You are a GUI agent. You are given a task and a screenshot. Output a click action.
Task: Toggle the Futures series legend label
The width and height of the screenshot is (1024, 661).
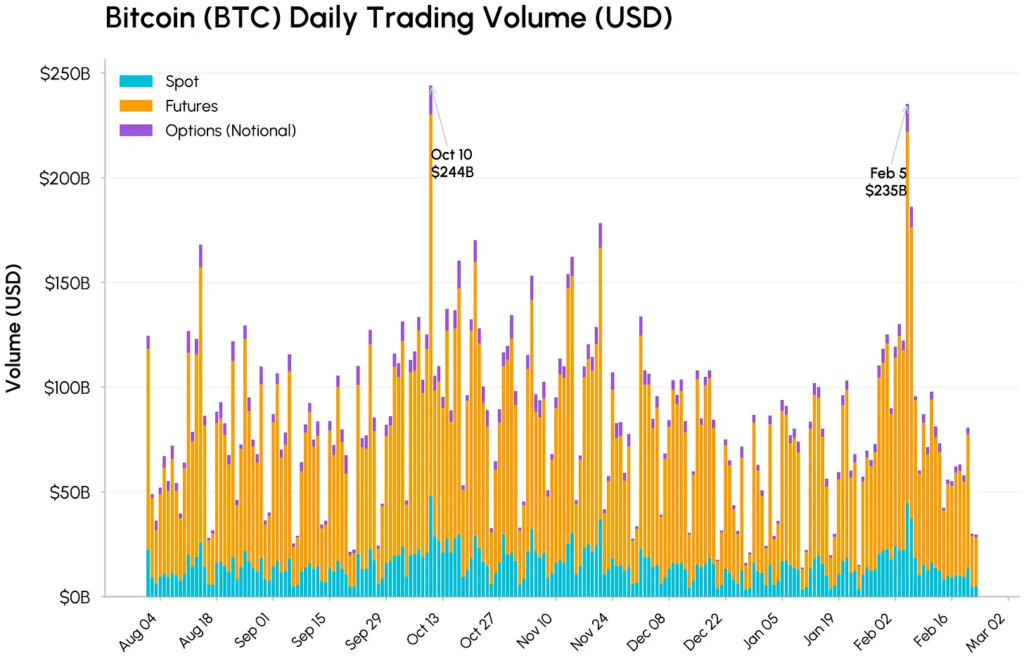click(x=191, y=105)
